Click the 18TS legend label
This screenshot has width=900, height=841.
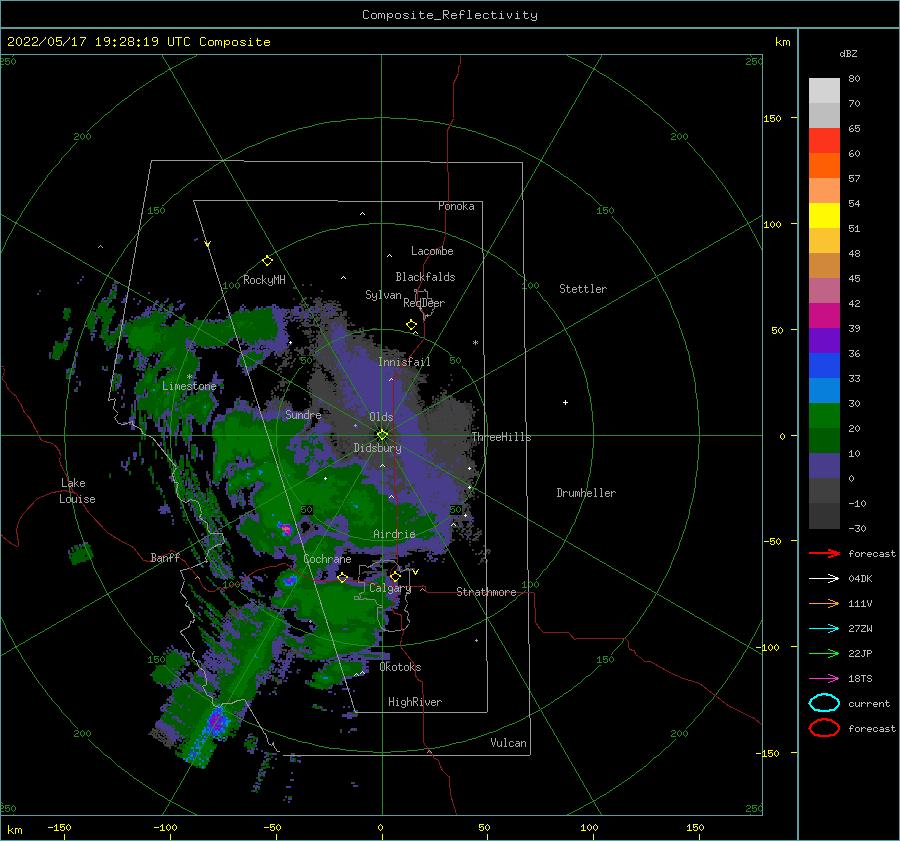click(x=860, y=679)
